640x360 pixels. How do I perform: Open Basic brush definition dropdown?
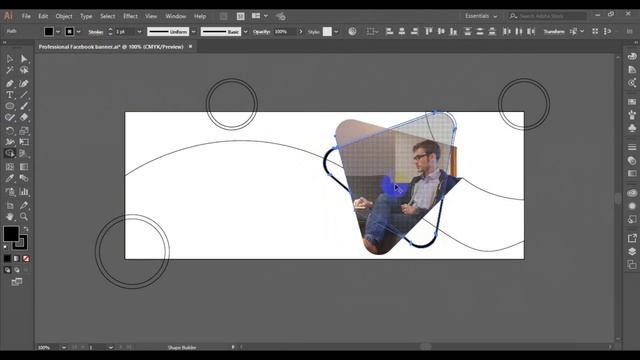(x=246, y=32)
